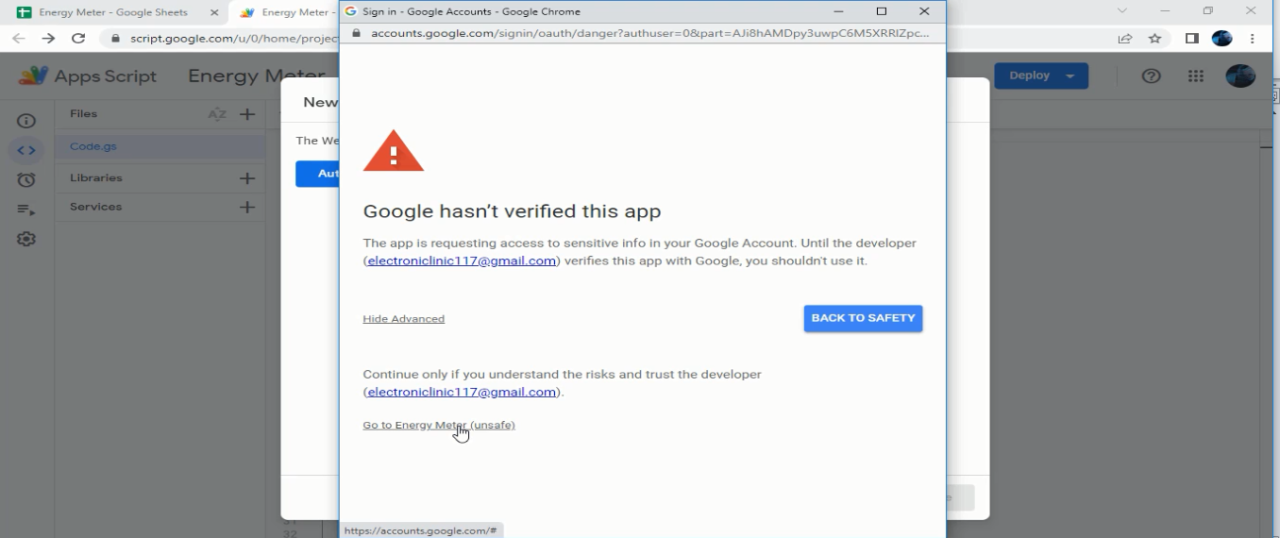This screenshot has height=538, width=1280.
Task: Click the Hide Advanced link
Action: tap(403, 319)
